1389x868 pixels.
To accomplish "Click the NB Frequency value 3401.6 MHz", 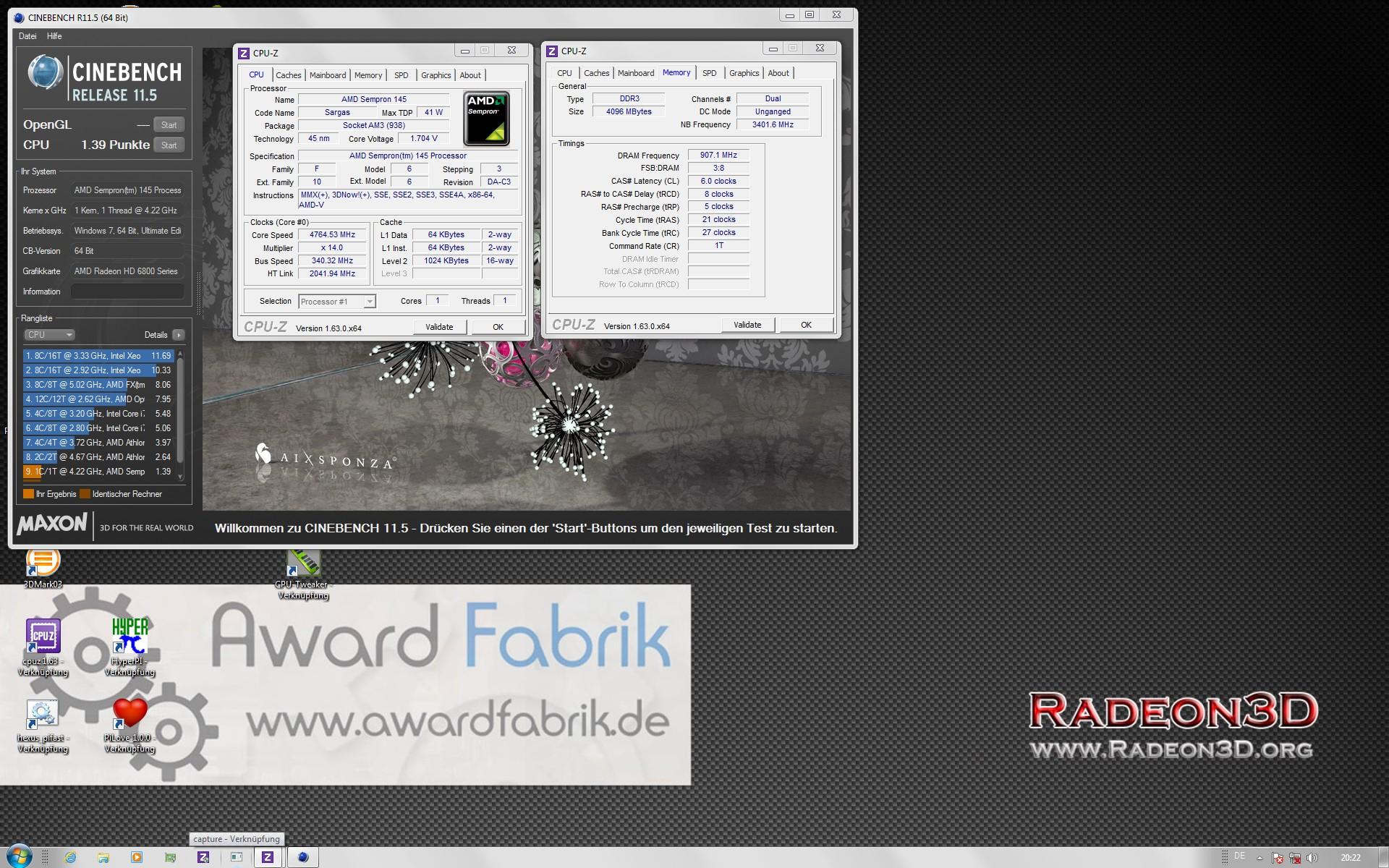I will (x=773, y=124).
